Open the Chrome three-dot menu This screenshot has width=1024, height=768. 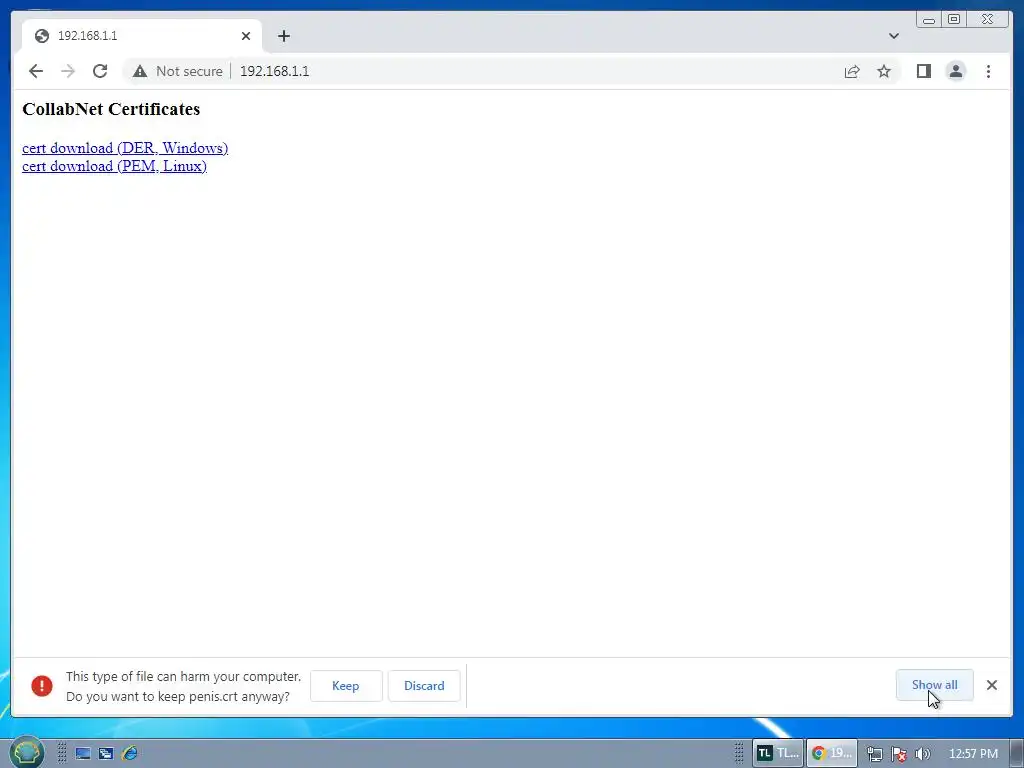(988, 71)
